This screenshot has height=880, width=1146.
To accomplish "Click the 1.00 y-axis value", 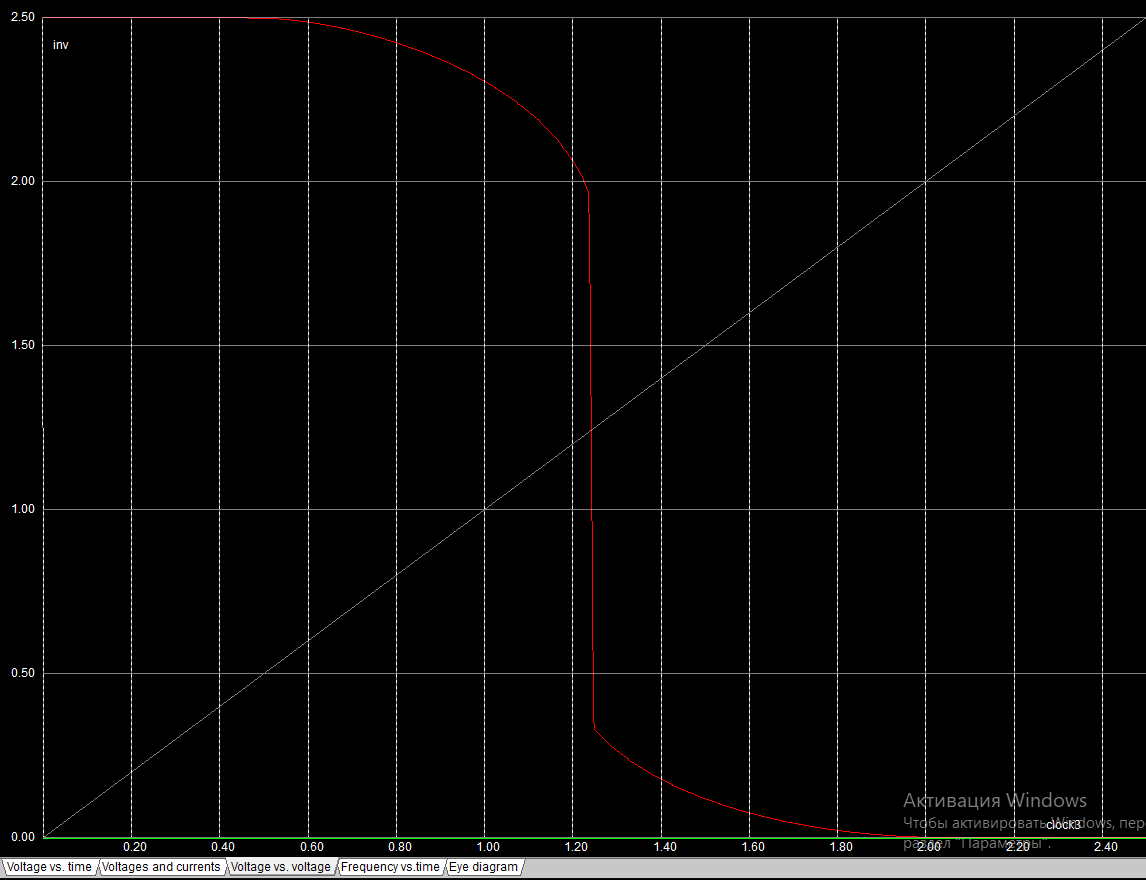I will coord(22,509).
